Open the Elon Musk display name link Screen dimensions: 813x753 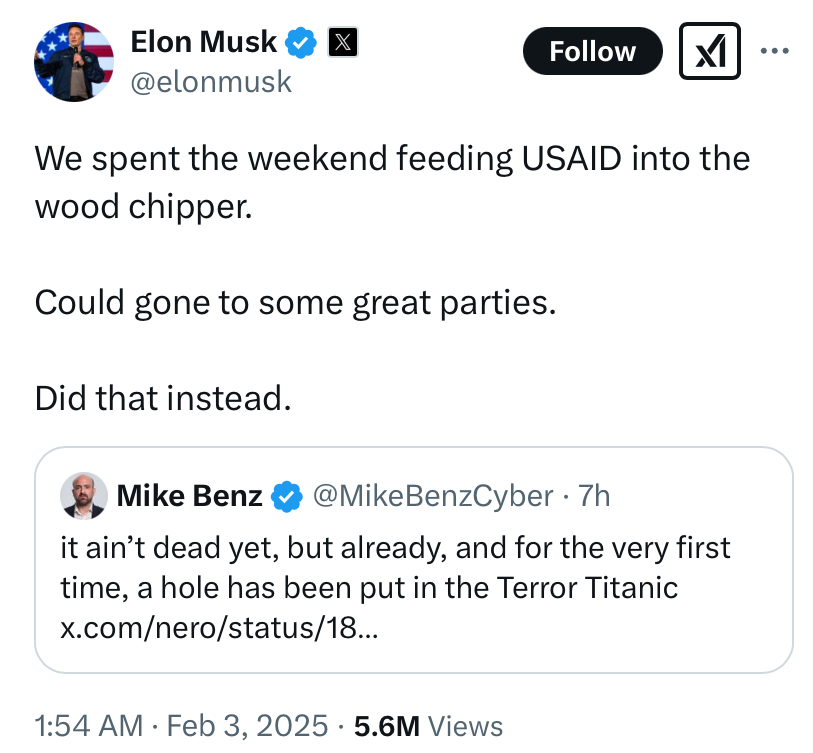pyautogui.click(x=204, y=42)
